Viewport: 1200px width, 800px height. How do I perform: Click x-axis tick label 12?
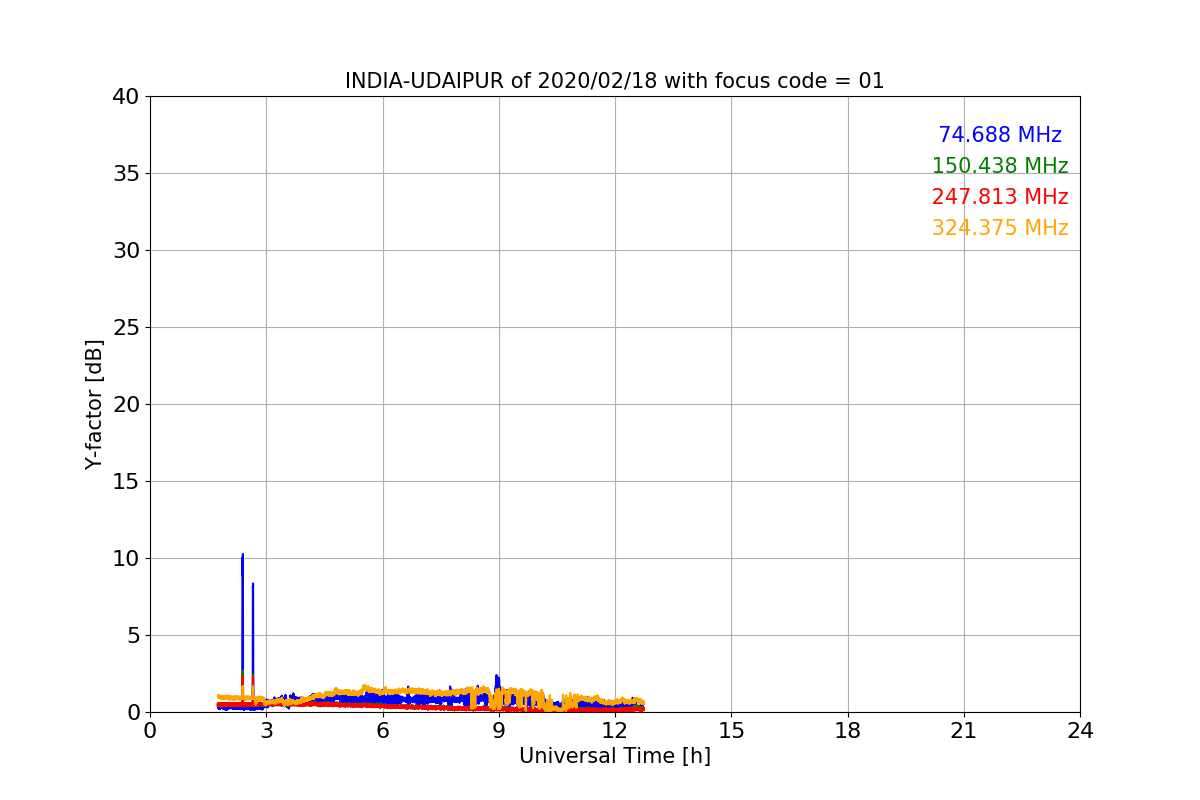pyautogui.click(x=615, y=731)
